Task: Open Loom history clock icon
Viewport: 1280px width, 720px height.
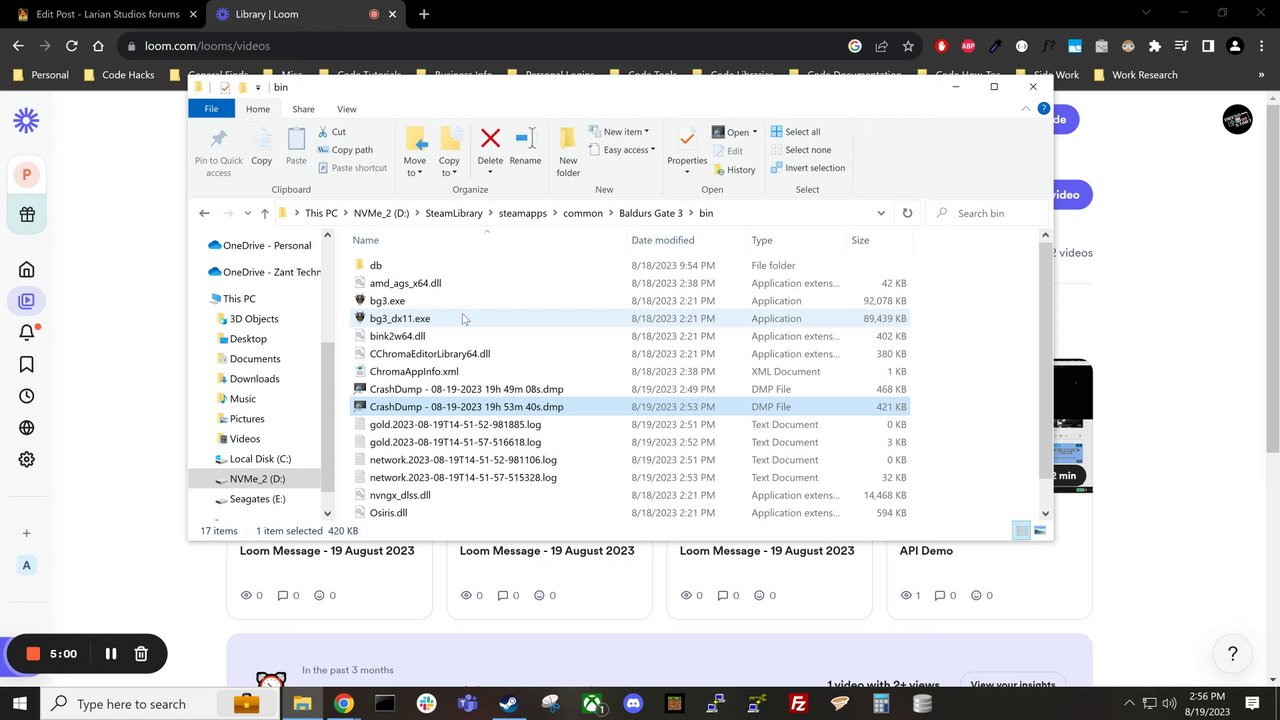Action: pos(27,396)
